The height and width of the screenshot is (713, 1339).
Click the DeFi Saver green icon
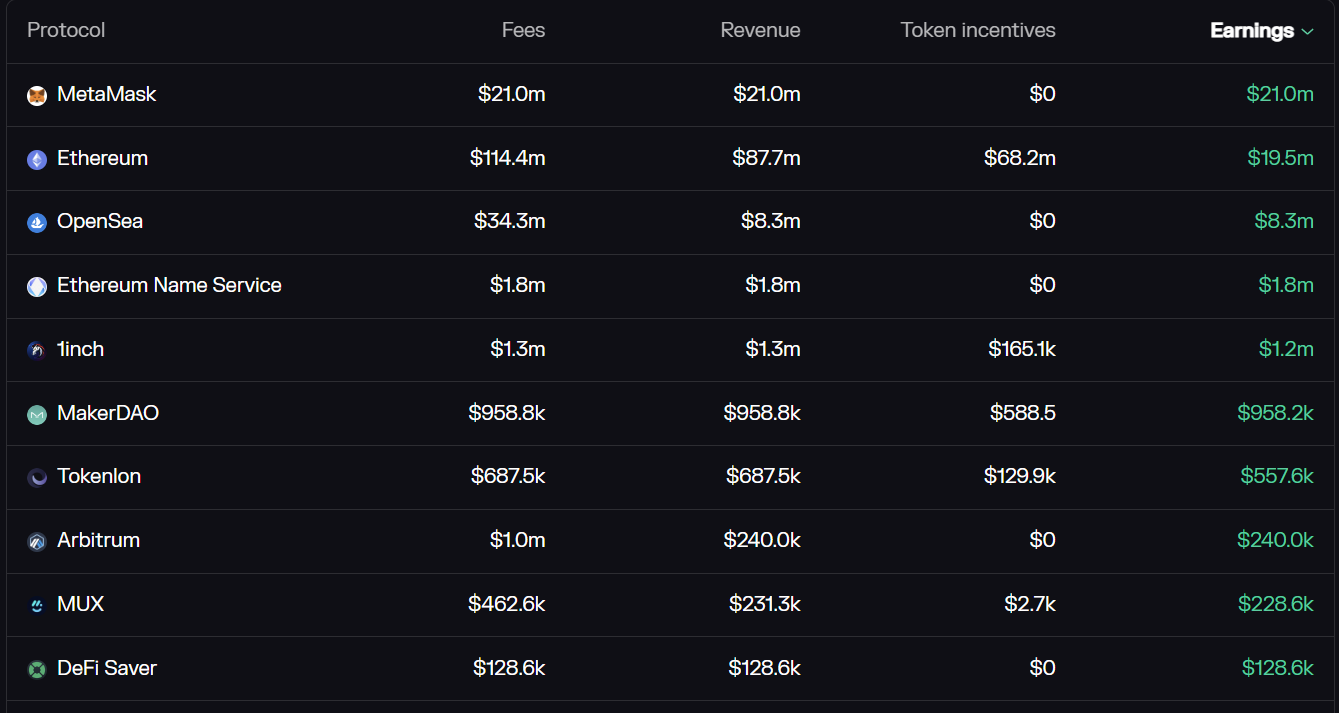37,670
